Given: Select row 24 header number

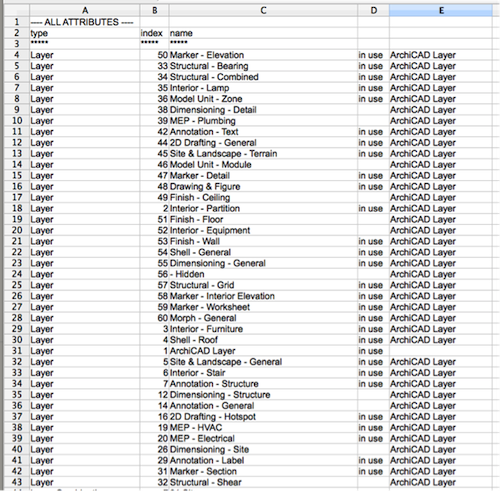Looking at the screenshot, I should 17,274.
